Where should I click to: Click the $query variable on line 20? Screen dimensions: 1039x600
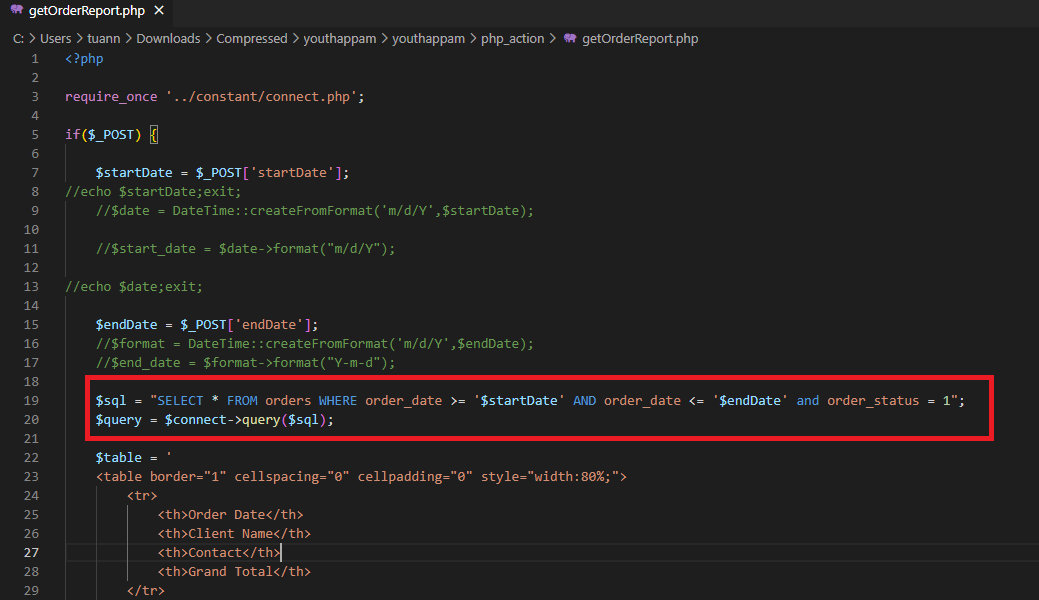pyautogui.click(x=119, y=420)
